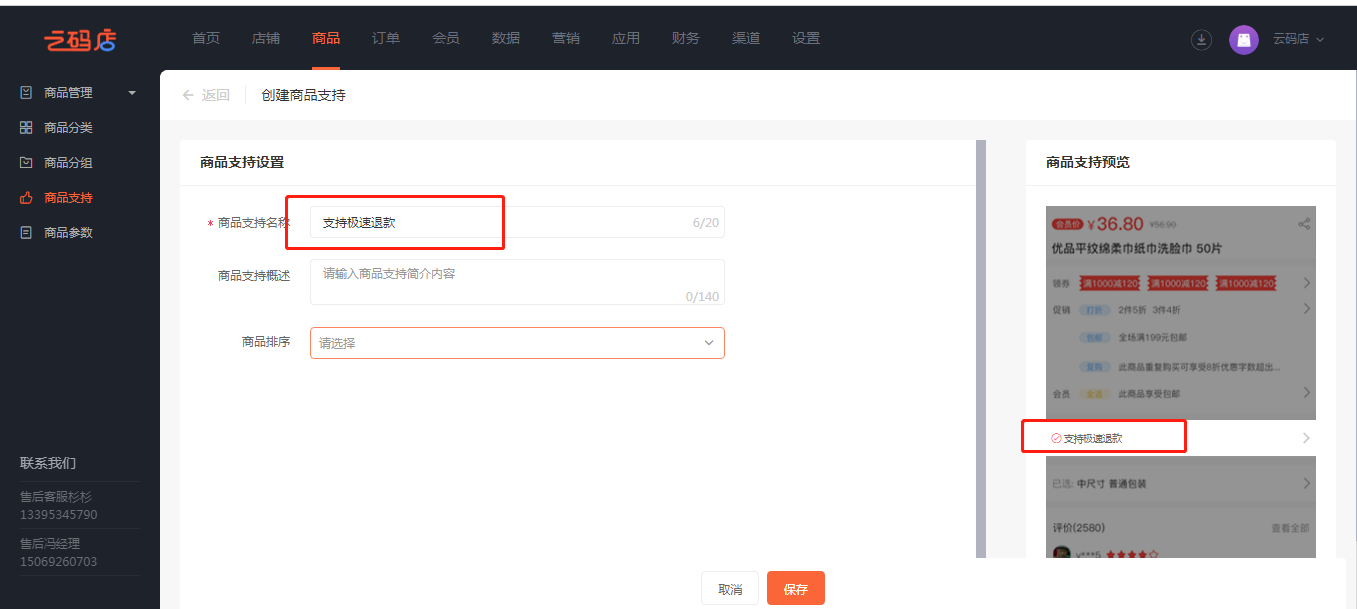Click the 商品支持预览 heading
The image size is (1357, 609).
click(x=1088, y=162)
